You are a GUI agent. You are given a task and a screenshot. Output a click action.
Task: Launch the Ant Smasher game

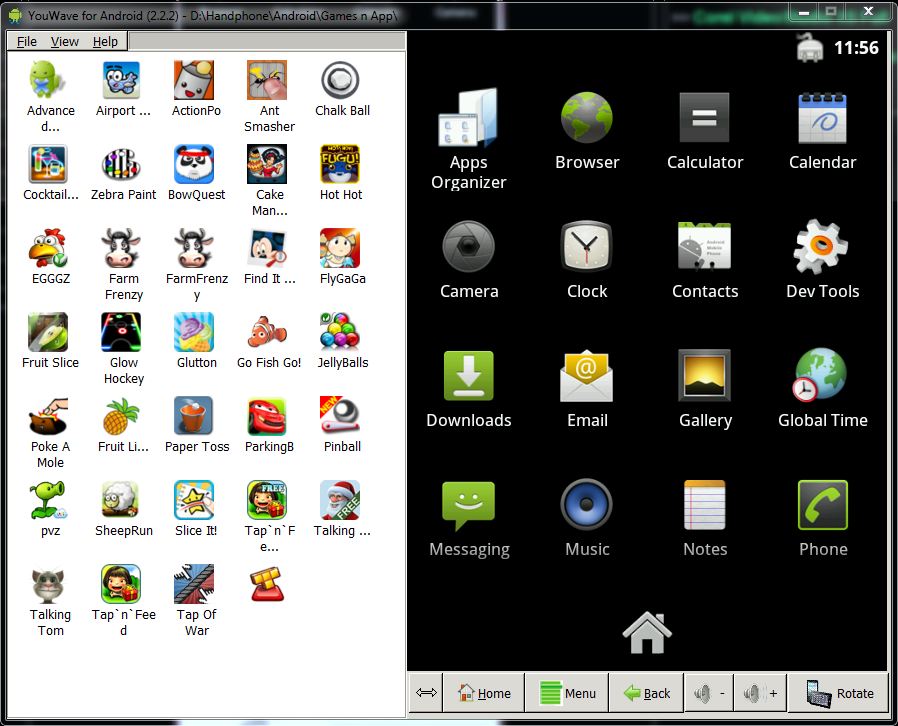[268, 80]
